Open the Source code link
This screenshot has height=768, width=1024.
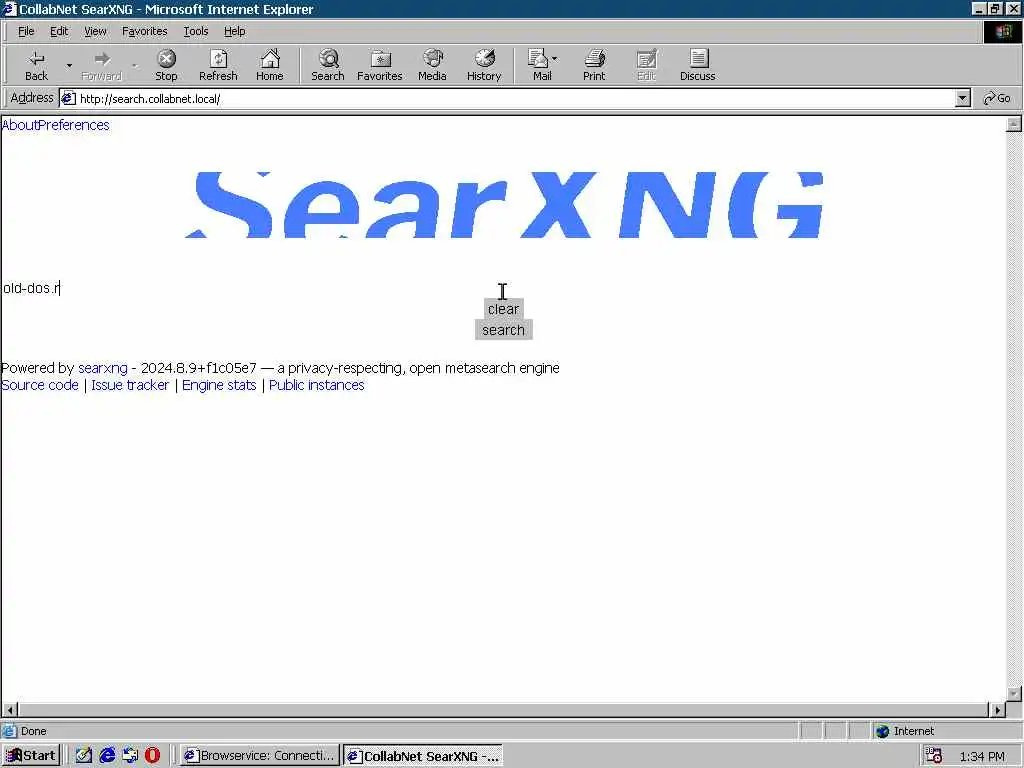[x=40, y=385]
